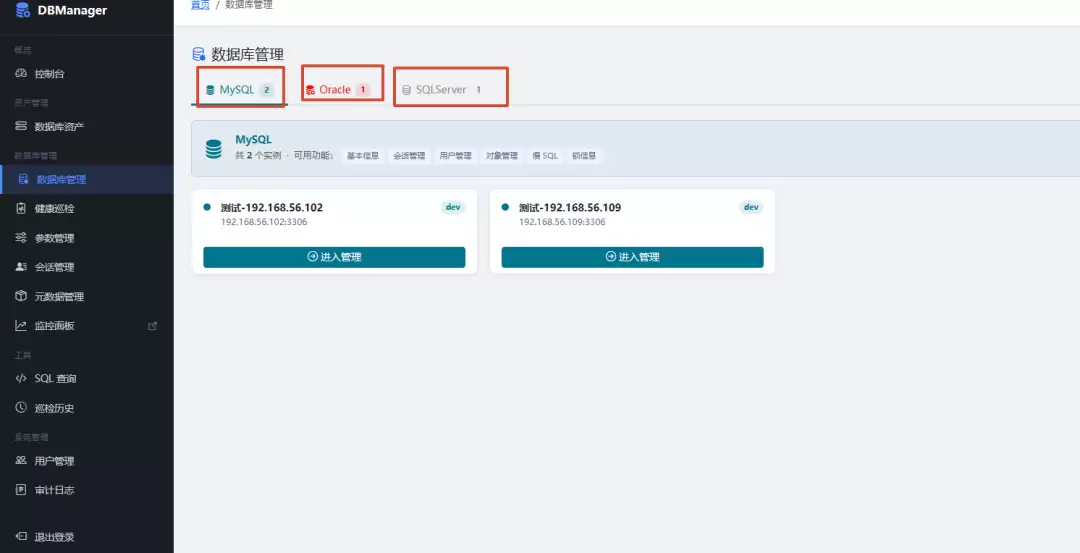The image size is (1080, 553).
Task: Open 控制台 menu item
Action: coord(87,74)
